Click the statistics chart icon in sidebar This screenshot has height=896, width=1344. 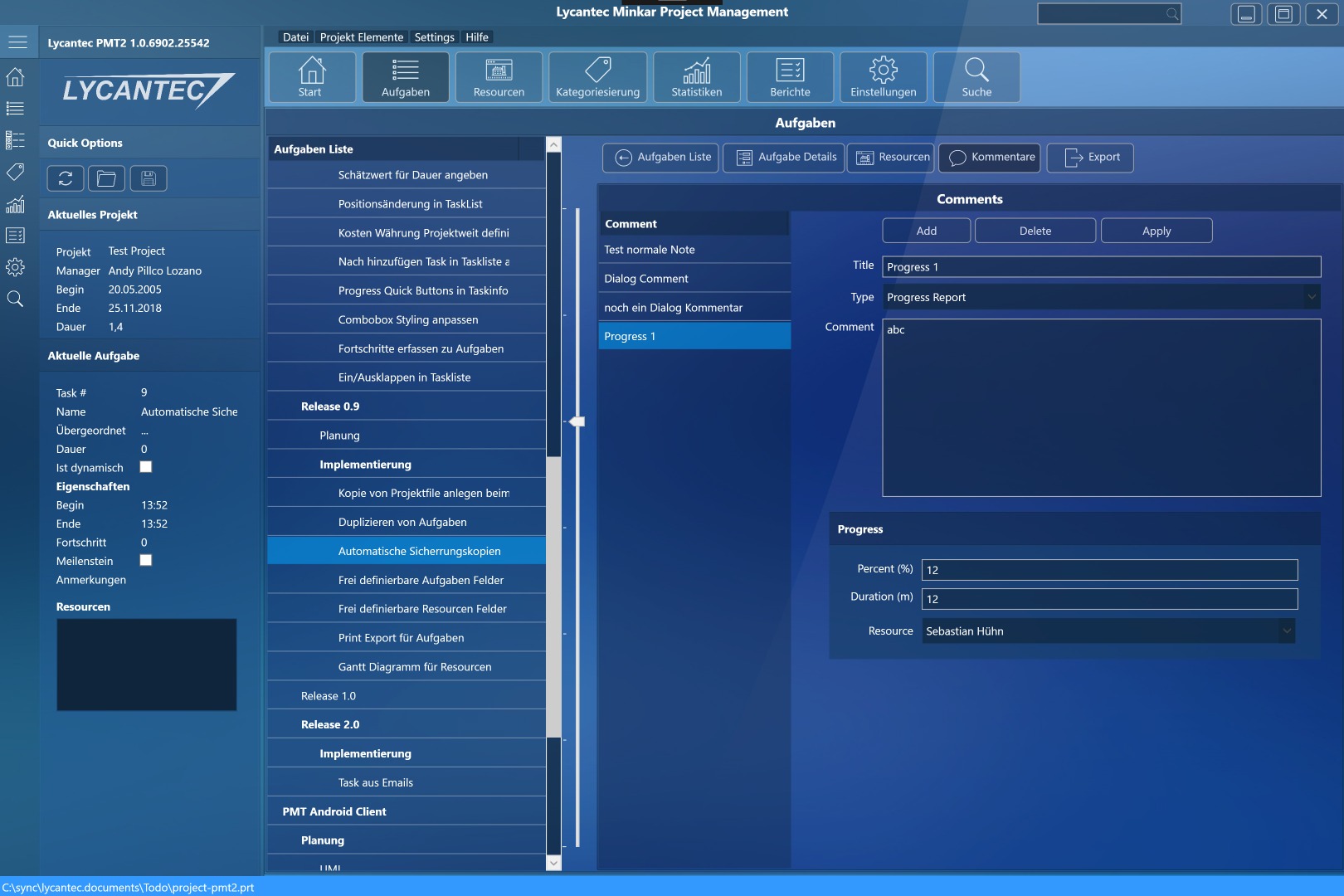(x=15, y=204)
